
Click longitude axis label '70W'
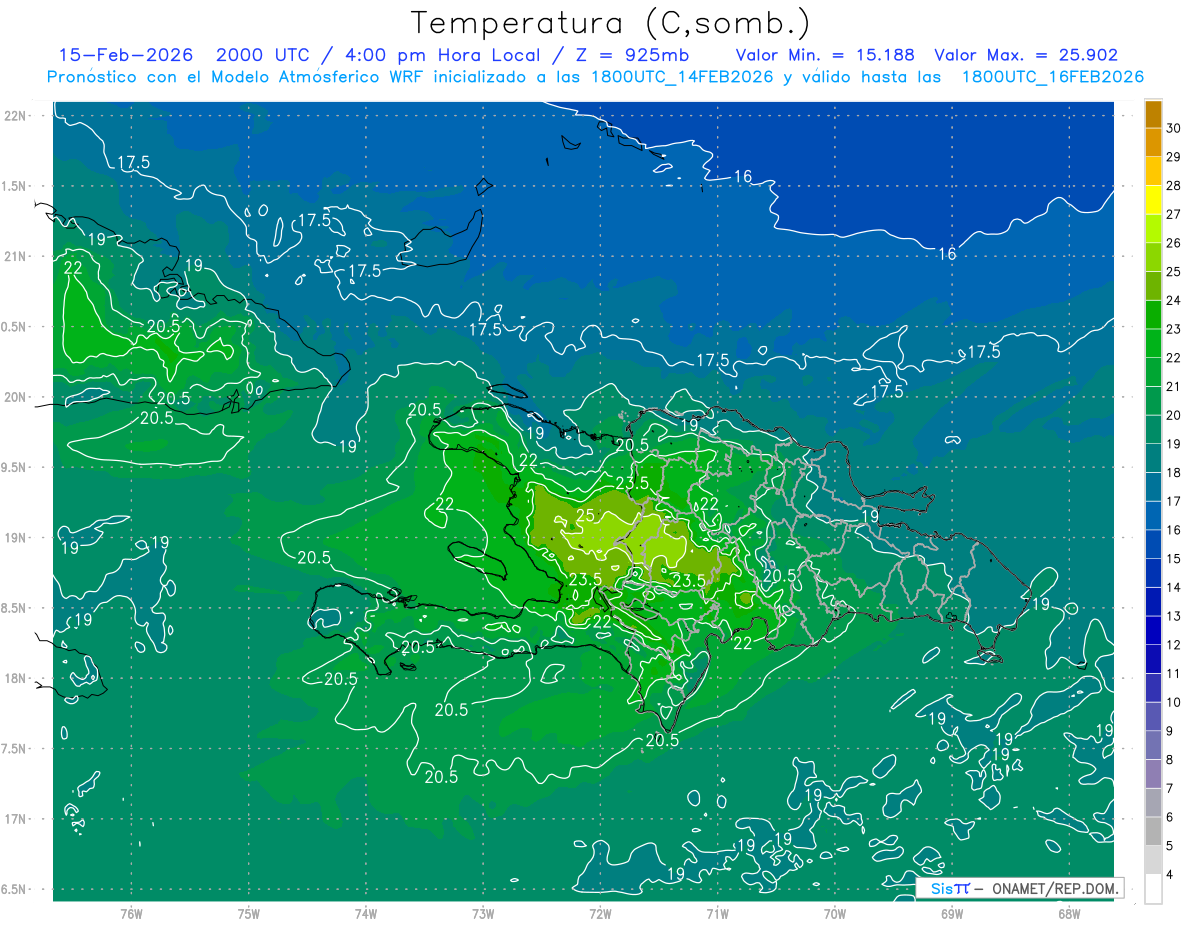(834, 913)
